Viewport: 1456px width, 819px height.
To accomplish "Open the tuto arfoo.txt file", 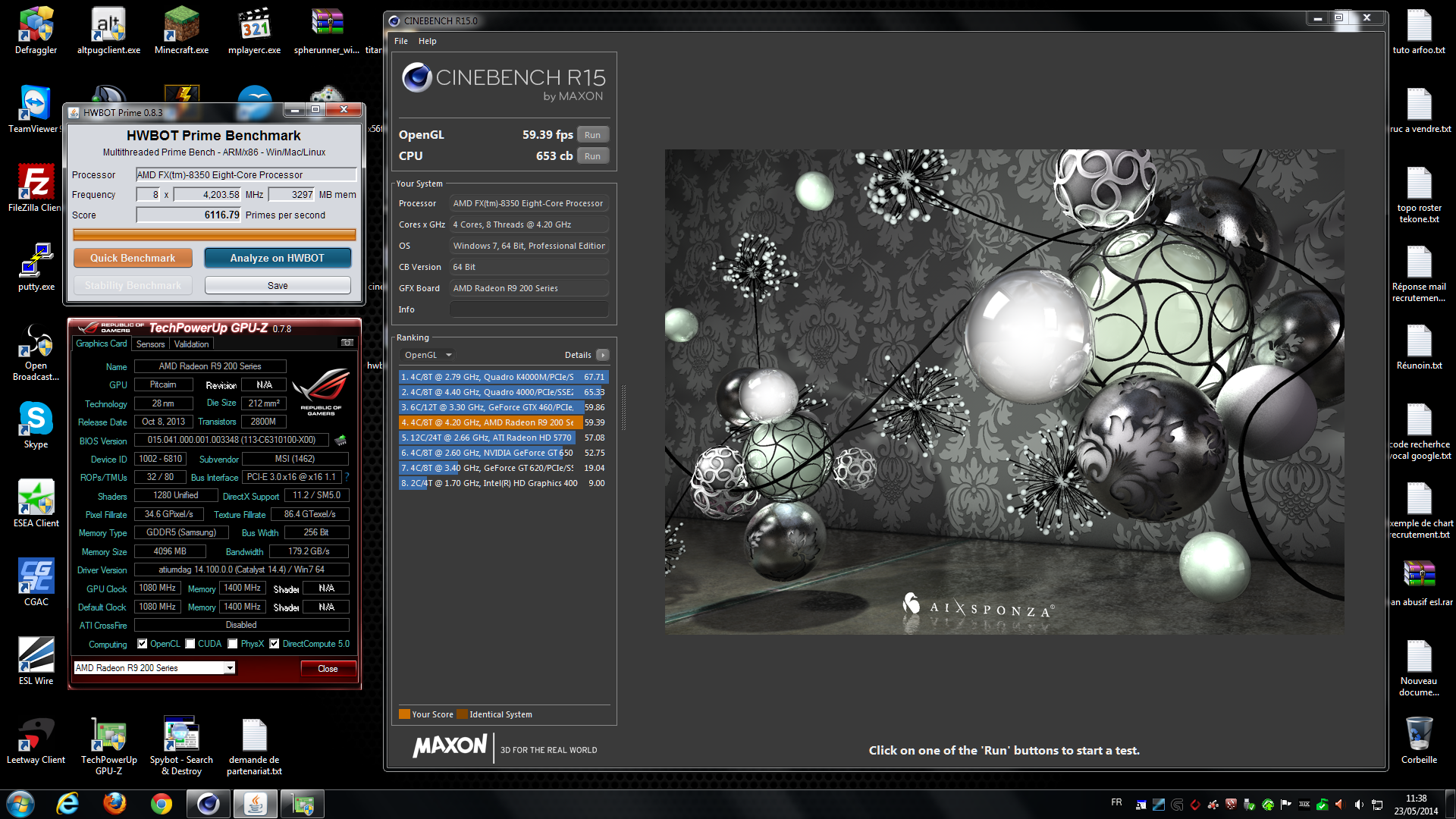I will 1419,30.
